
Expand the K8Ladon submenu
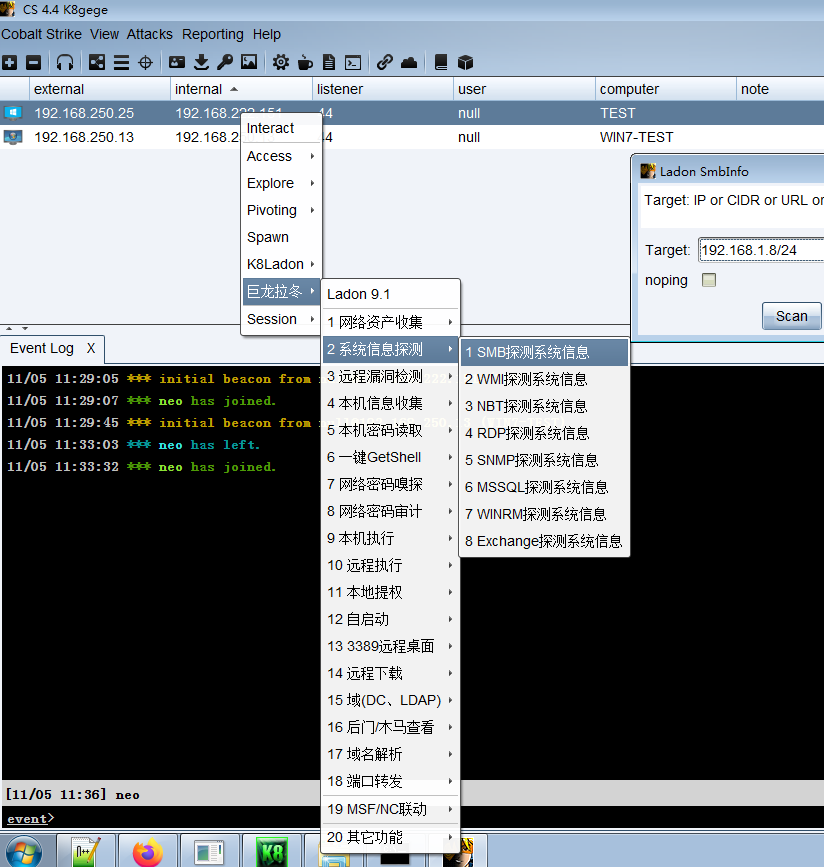[x=281, y=264]
